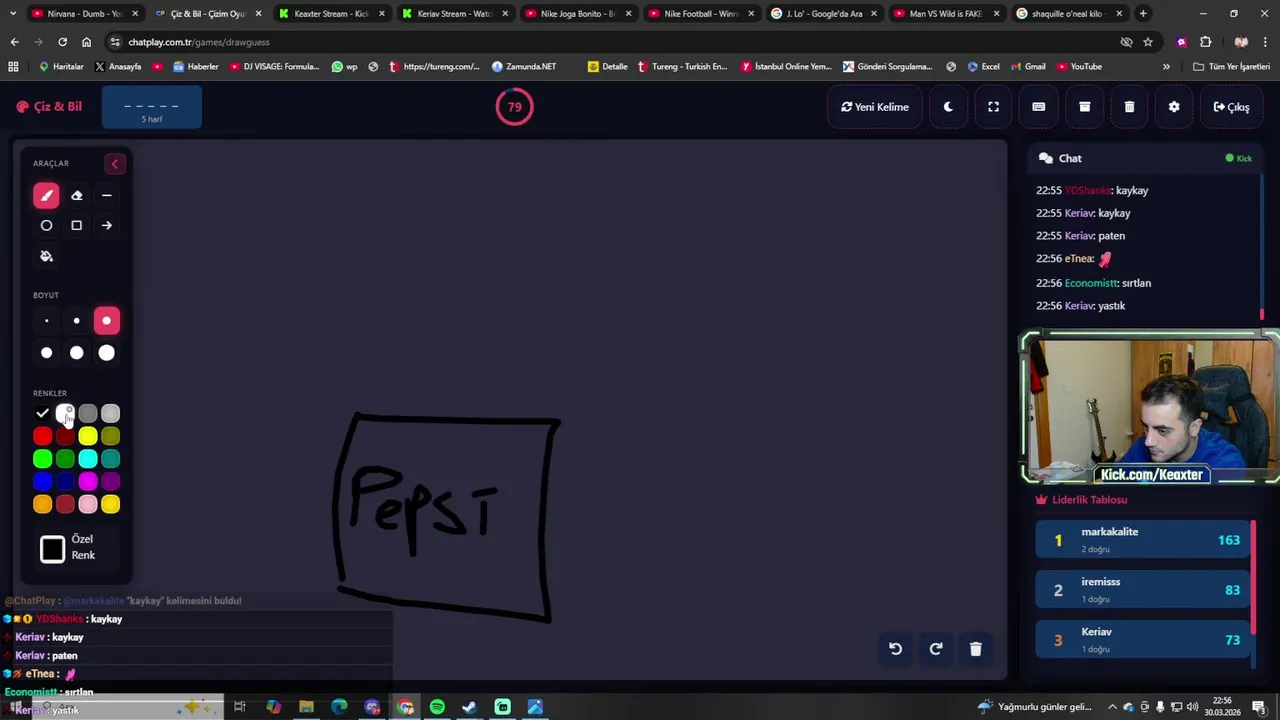Choose the second smallest brush size
The height and width of the screenshot is (720, 1280).
tap(76, 321)
